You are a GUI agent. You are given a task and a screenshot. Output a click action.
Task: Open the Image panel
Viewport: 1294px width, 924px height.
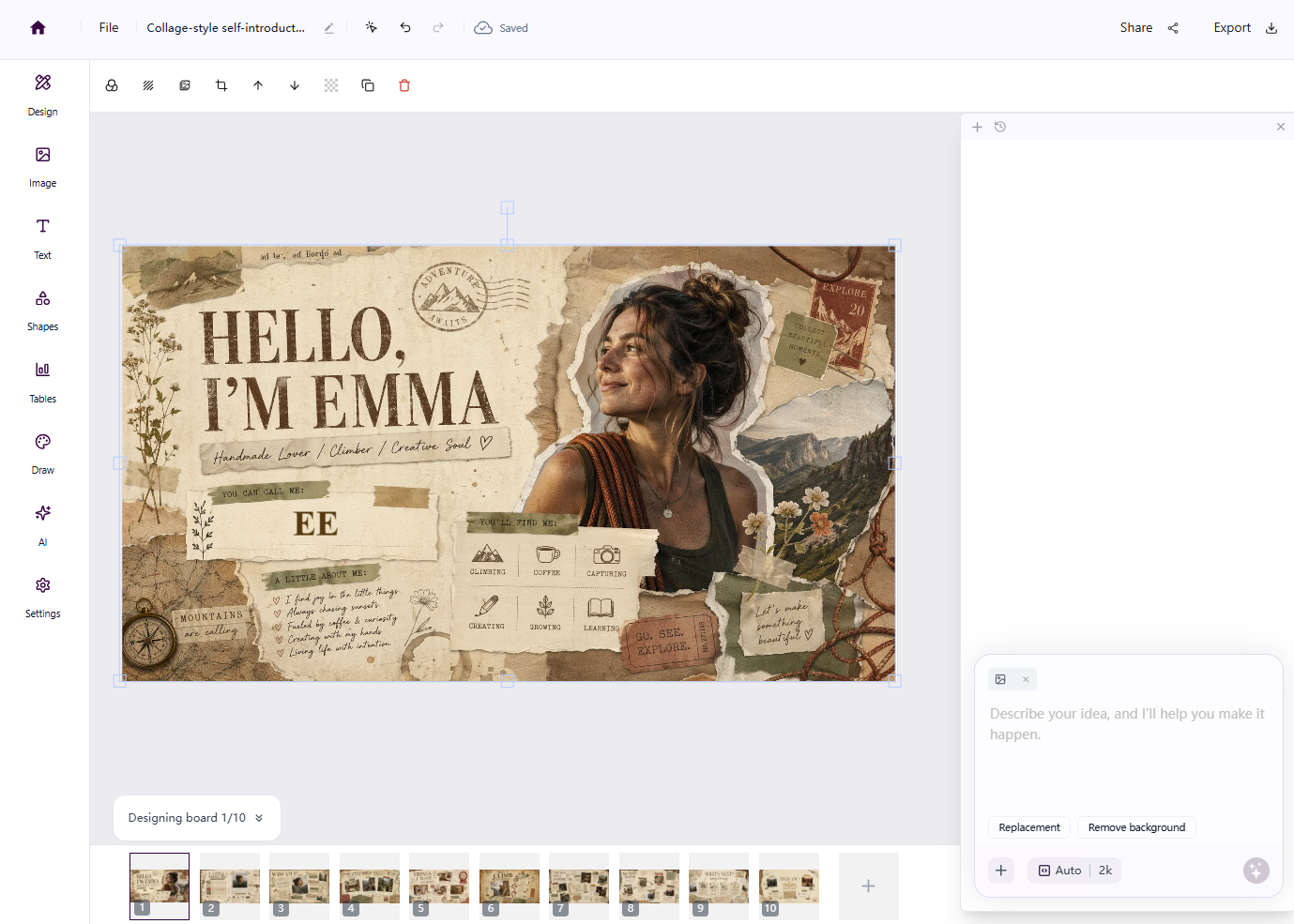(x=43, y=167)
